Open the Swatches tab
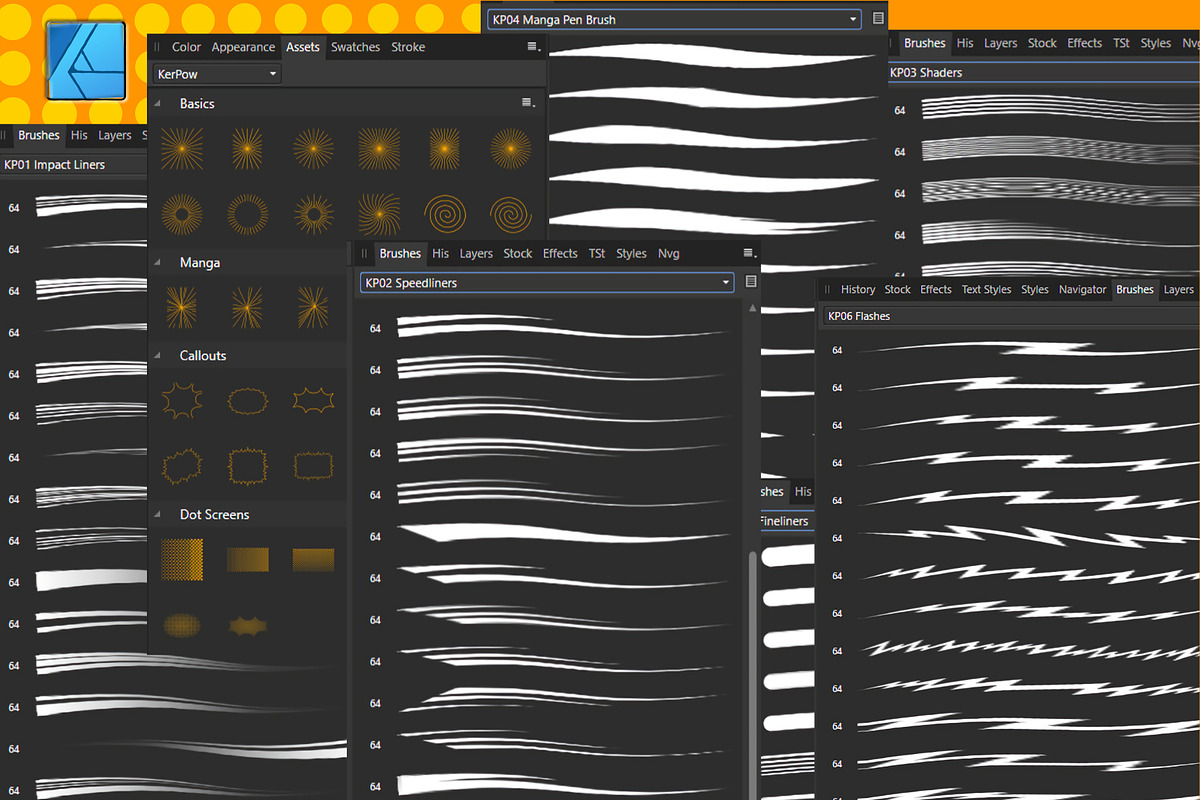Viewport: 1200px width, 800px height. tap(356, 47)
